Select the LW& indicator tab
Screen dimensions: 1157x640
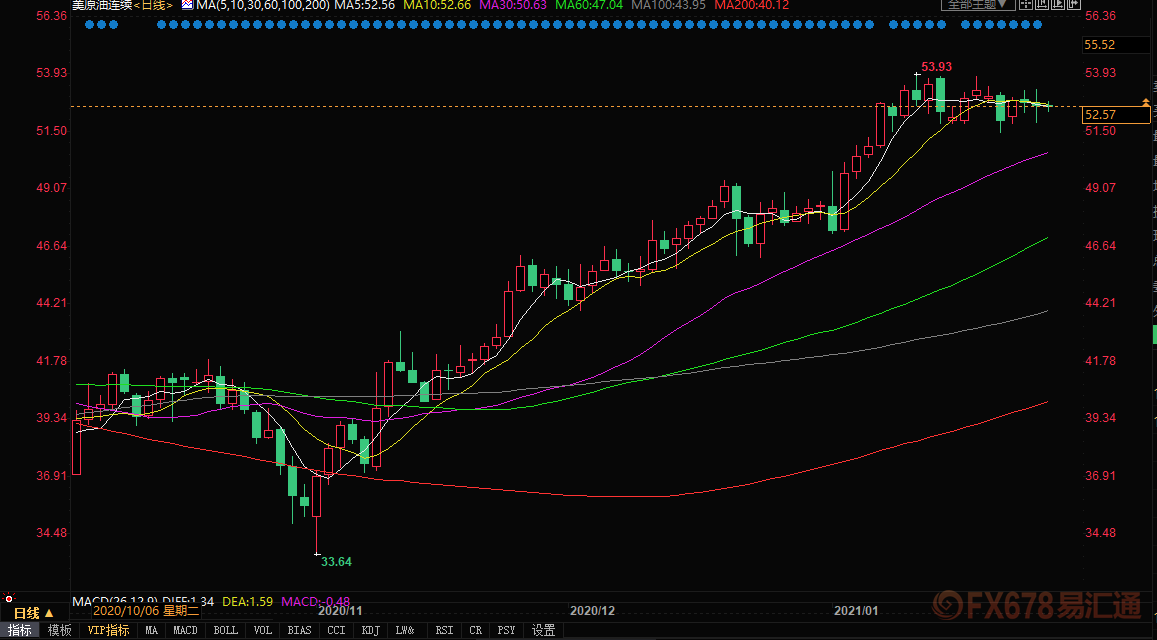[405, 630]
